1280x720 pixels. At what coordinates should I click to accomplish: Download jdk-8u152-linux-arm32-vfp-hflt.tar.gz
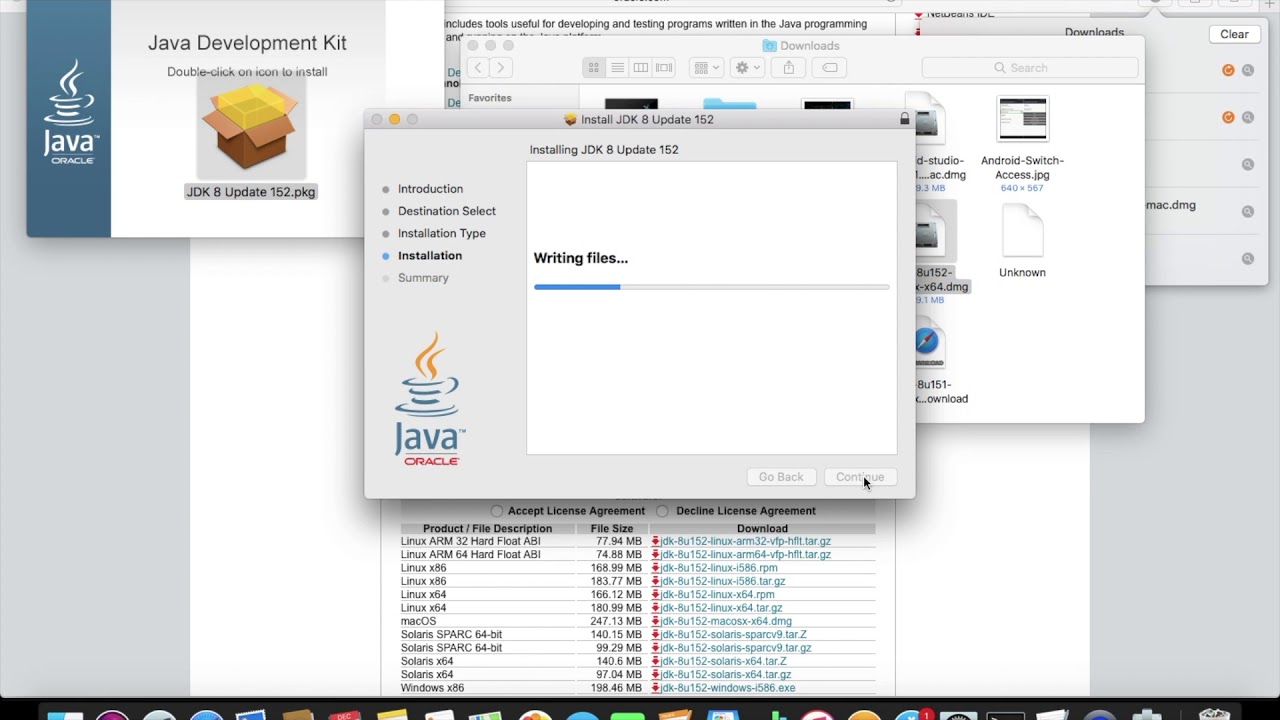click(x=746, y=541)
